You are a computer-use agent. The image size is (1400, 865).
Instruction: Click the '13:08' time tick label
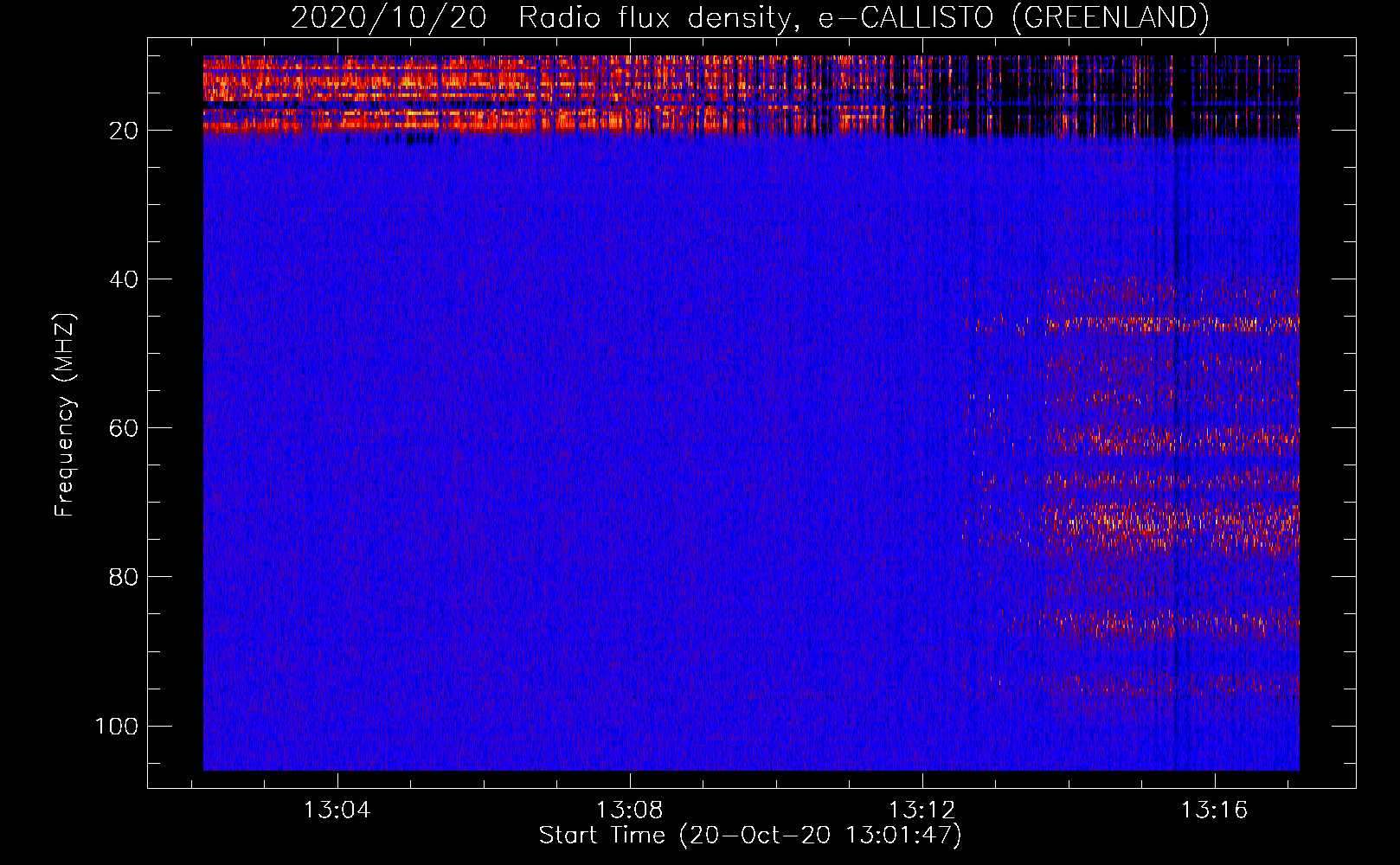[629, 810]
